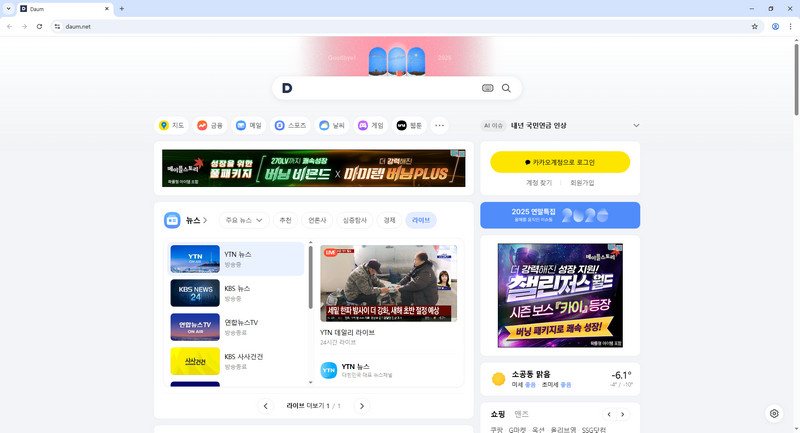800x433 pixels.
Task: Reload the page
Action: (x=39, y=27)
